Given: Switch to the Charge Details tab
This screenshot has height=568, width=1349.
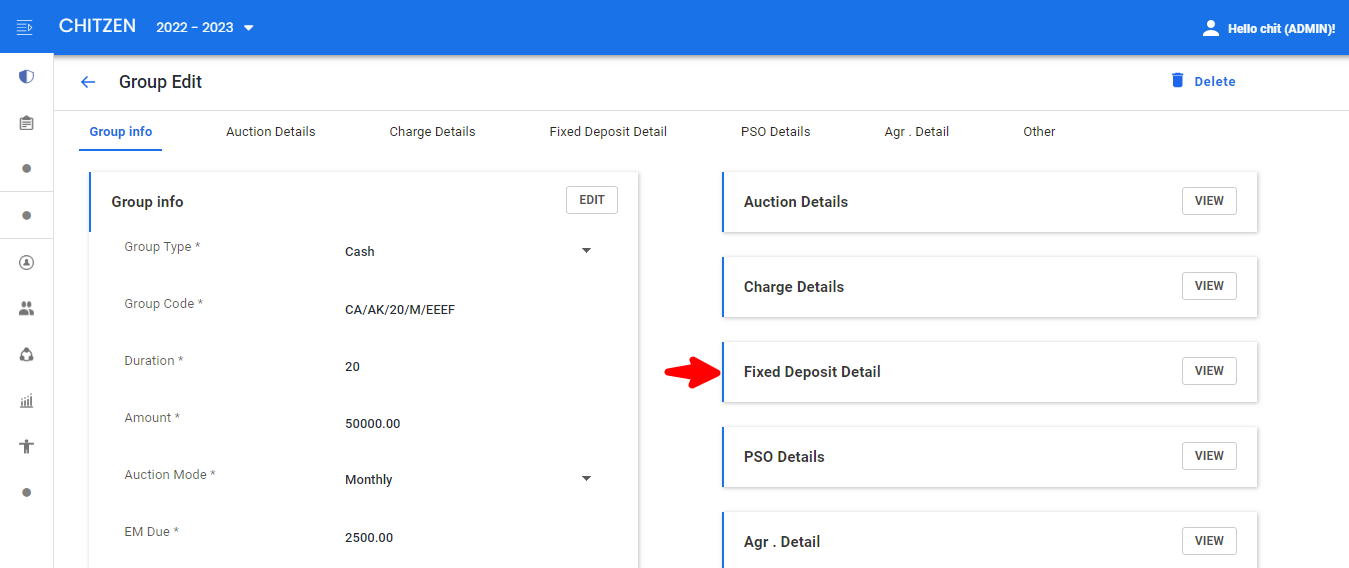Looking at the screenshot, I should 432,132.
